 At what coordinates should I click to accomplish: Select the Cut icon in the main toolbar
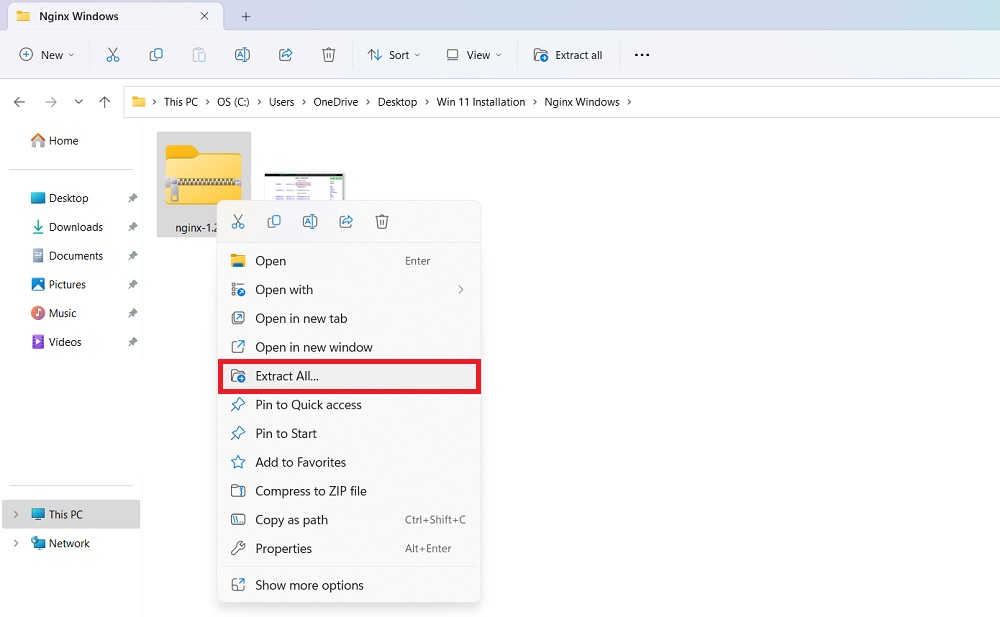(113, 55)
